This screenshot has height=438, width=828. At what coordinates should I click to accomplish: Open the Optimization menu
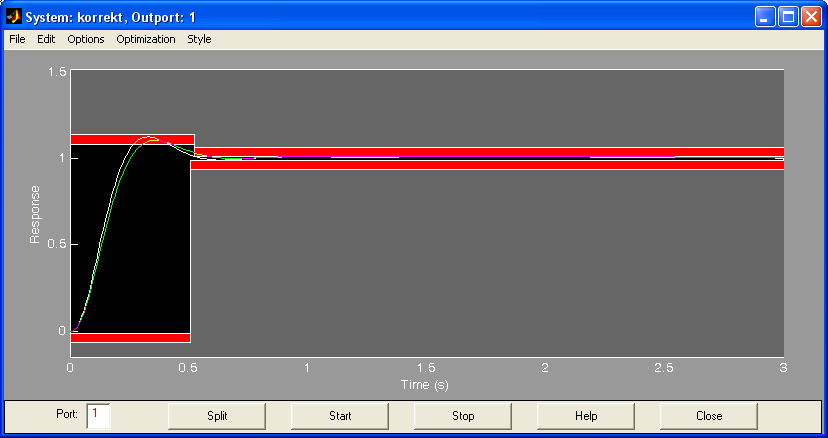pos(146,39)
